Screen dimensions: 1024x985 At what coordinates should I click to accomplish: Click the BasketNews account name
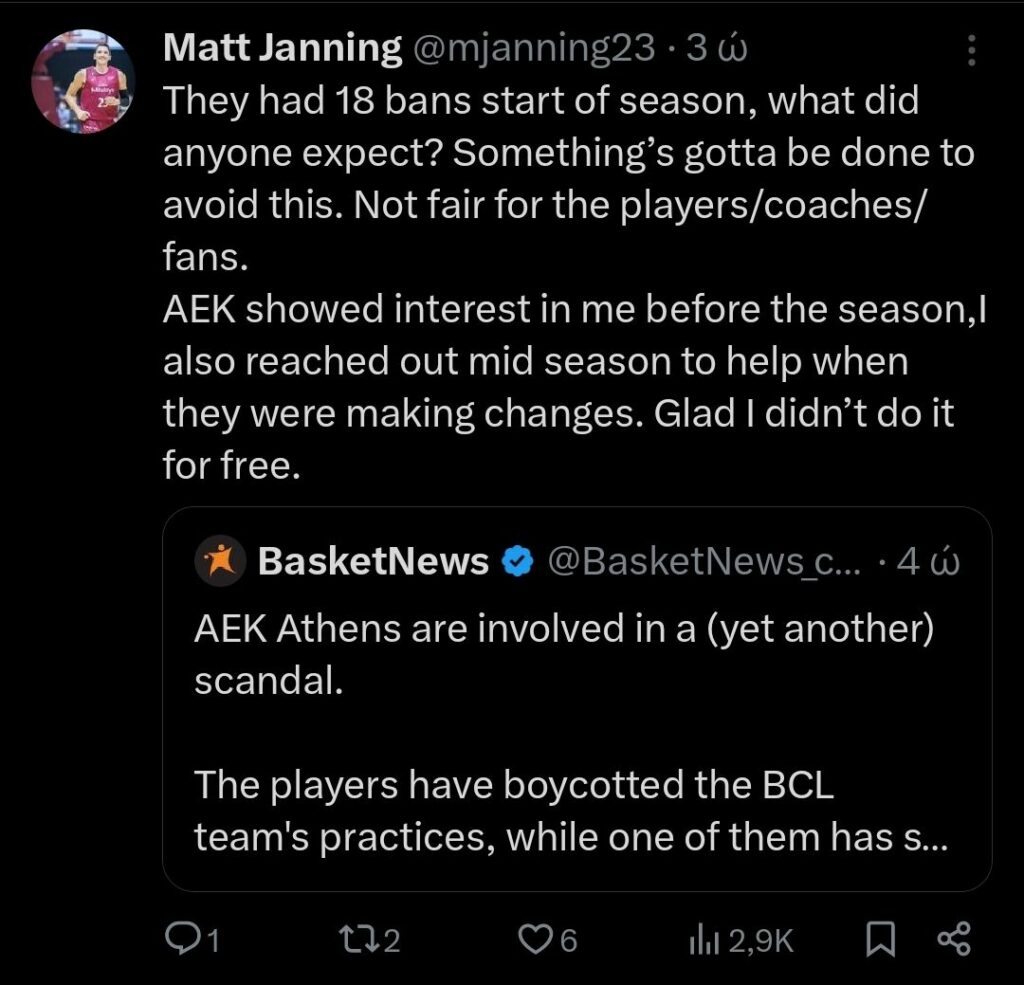[x=373, y=562]
